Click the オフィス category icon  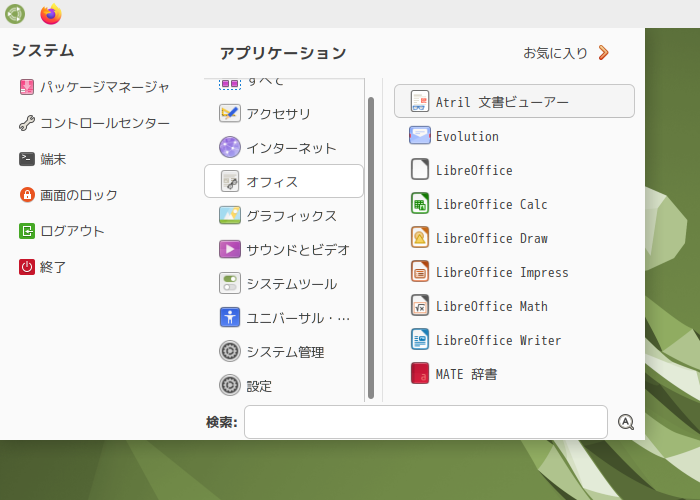(x=230, y=181)
